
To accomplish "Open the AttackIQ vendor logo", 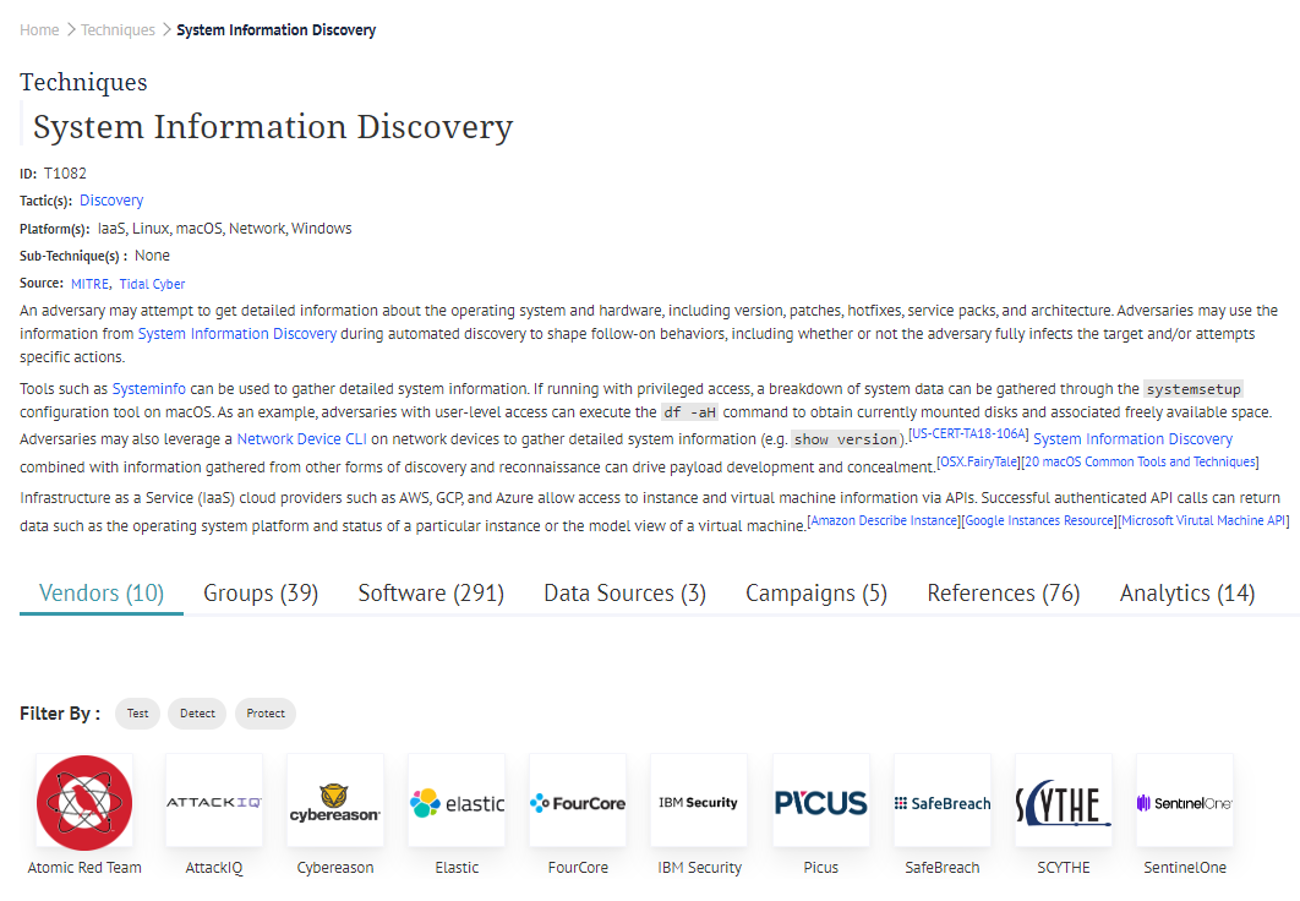I will [214, 802].
